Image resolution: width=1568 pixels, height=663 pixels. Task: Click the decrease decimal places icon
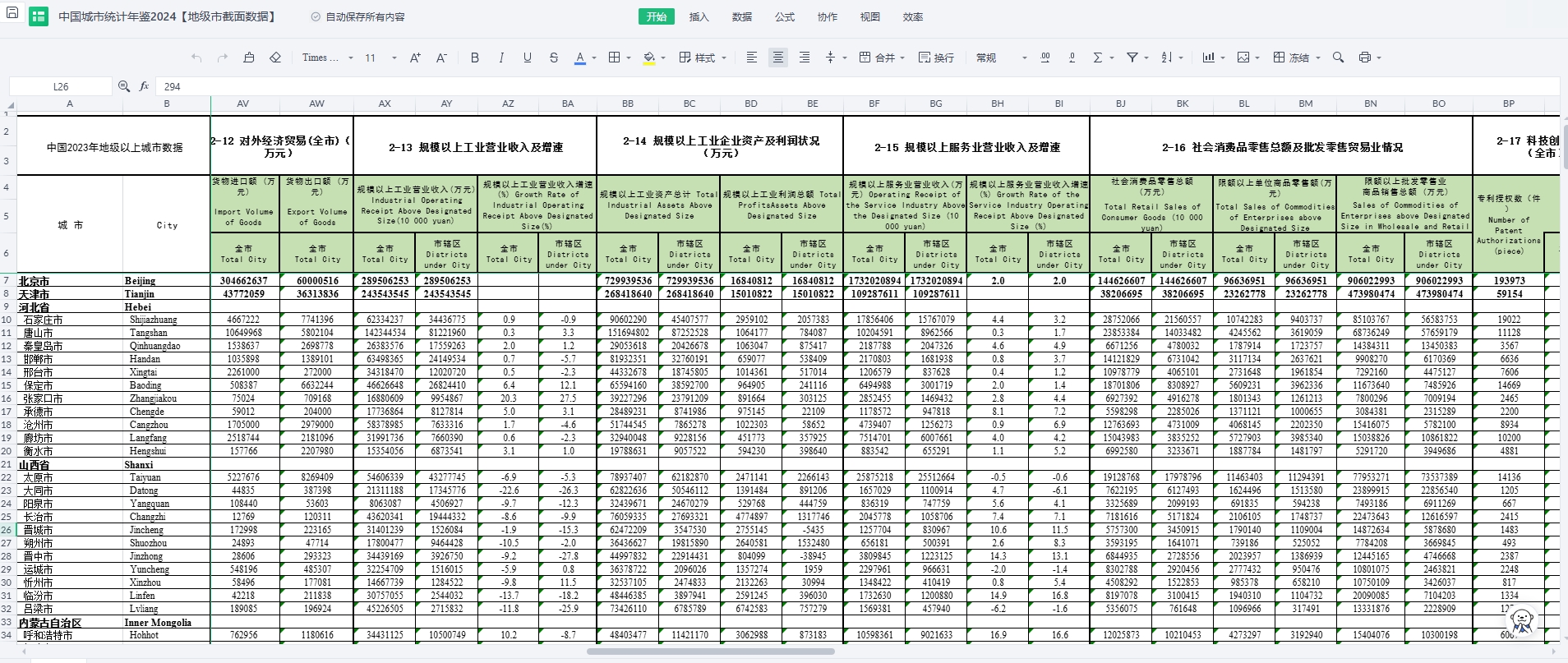[x=1072, y=58]
